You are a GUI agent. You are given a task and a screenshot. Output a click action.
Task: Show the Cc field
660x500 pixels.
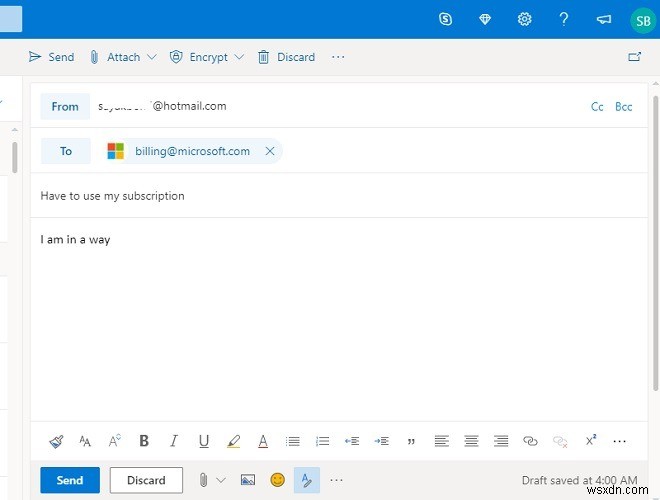[597, 106]
